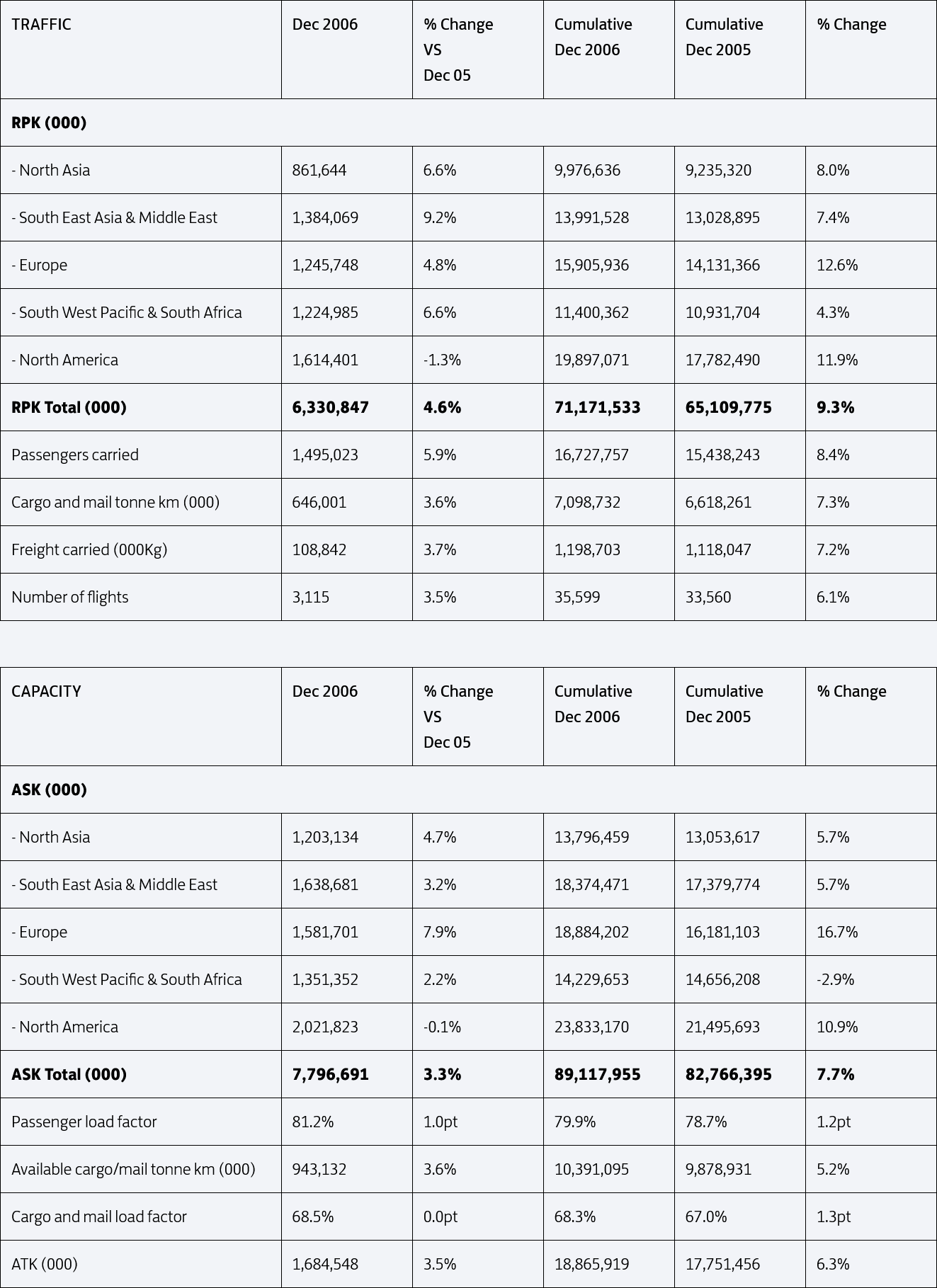The image size is (937, 1288).
Task: Click the CAPACITY table header cell
Action: coord(141,717)
